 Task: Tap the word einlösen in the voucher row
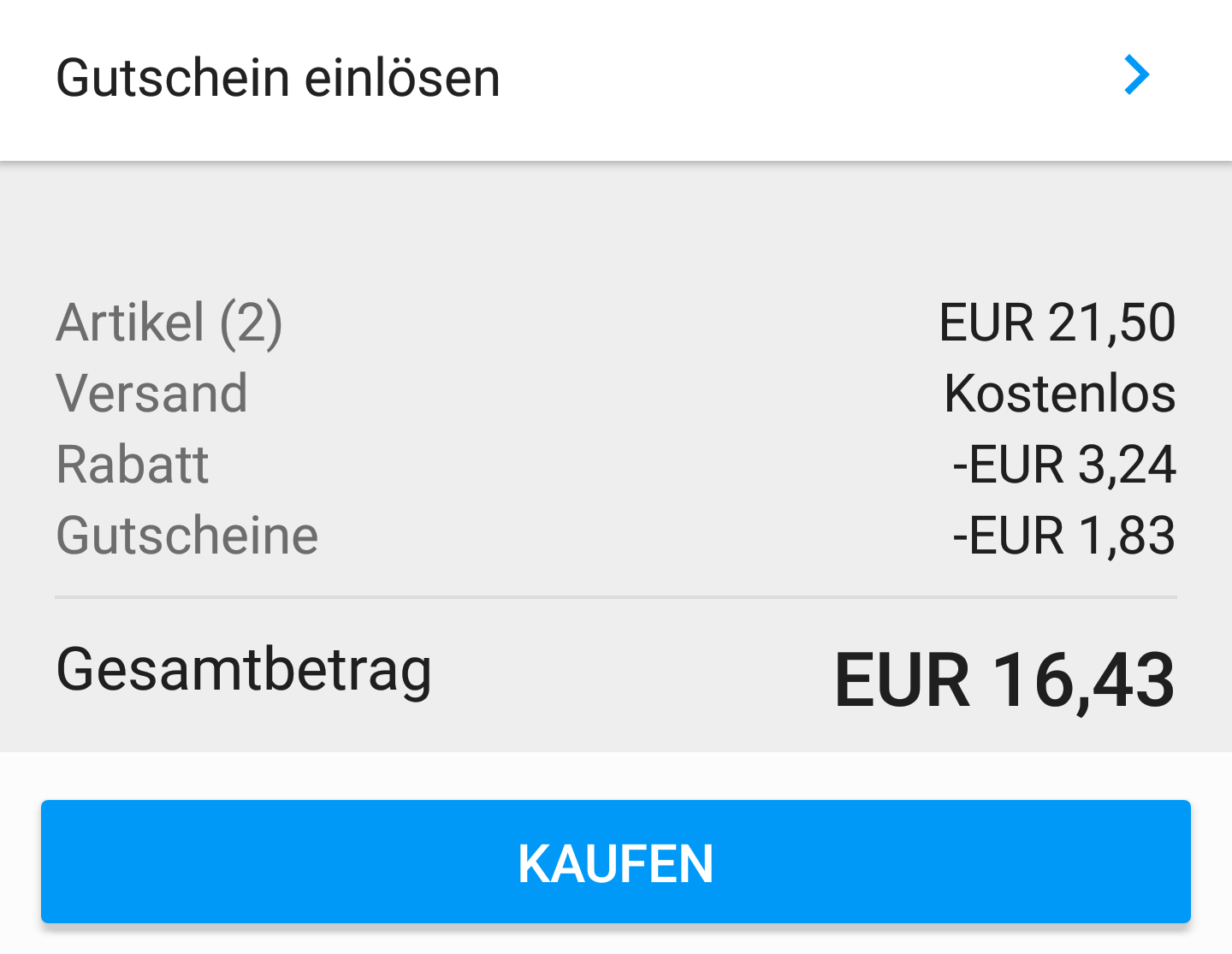pyautogui.click(x=402, y=79)
